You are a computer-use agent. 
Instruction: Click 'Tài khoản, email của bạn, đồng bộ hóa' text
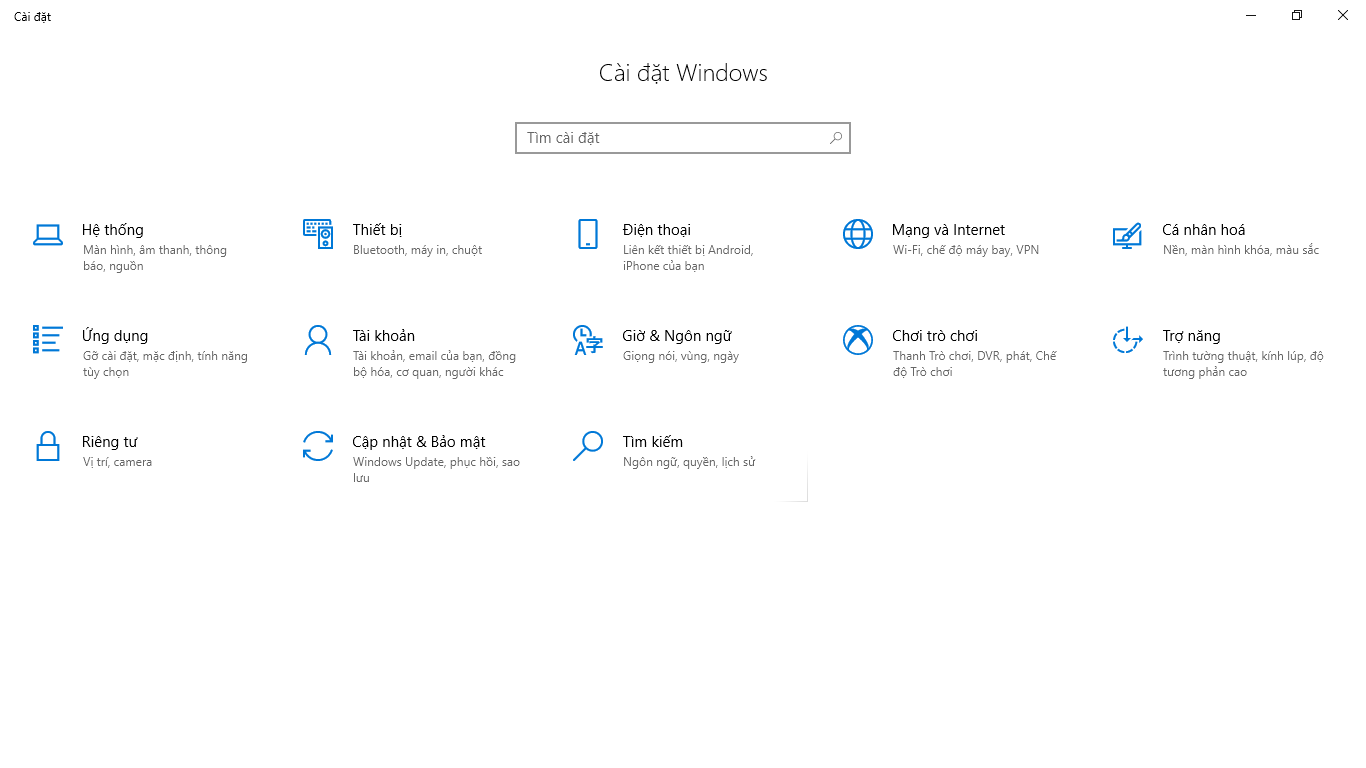coord(435,364)
